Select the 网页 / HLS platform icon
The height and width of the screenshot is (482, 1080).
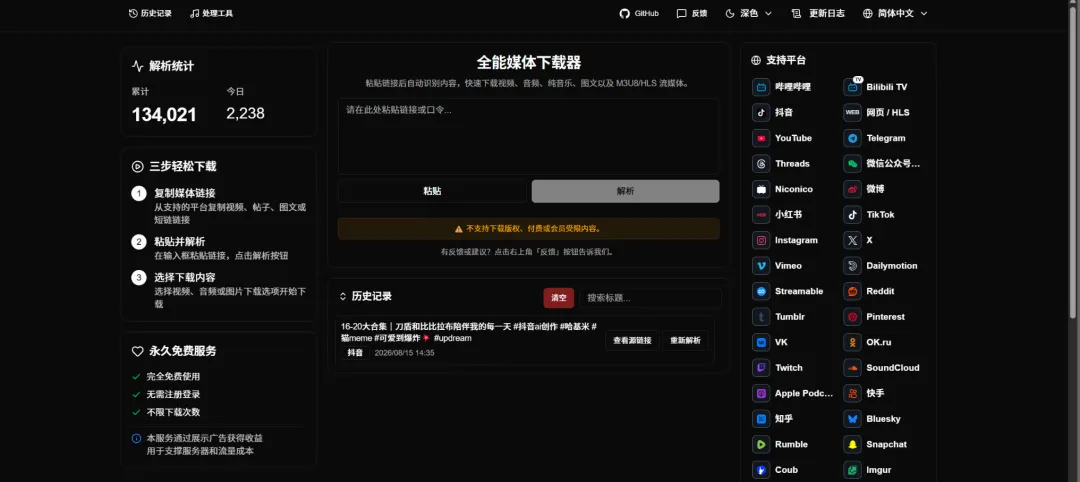click(853, 112)
